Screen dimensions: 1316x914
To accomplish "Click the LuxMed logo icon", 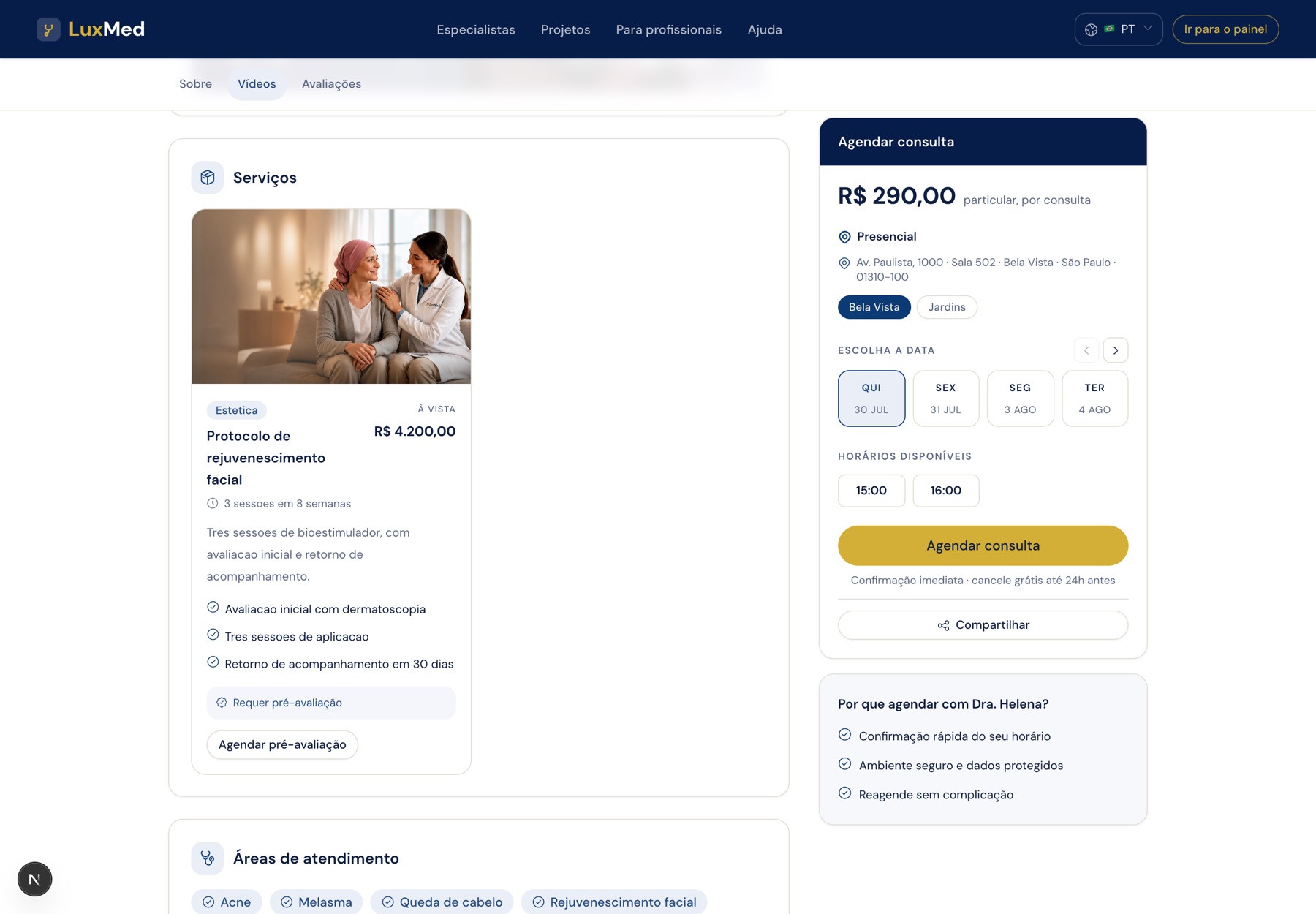I will point(48,29).
